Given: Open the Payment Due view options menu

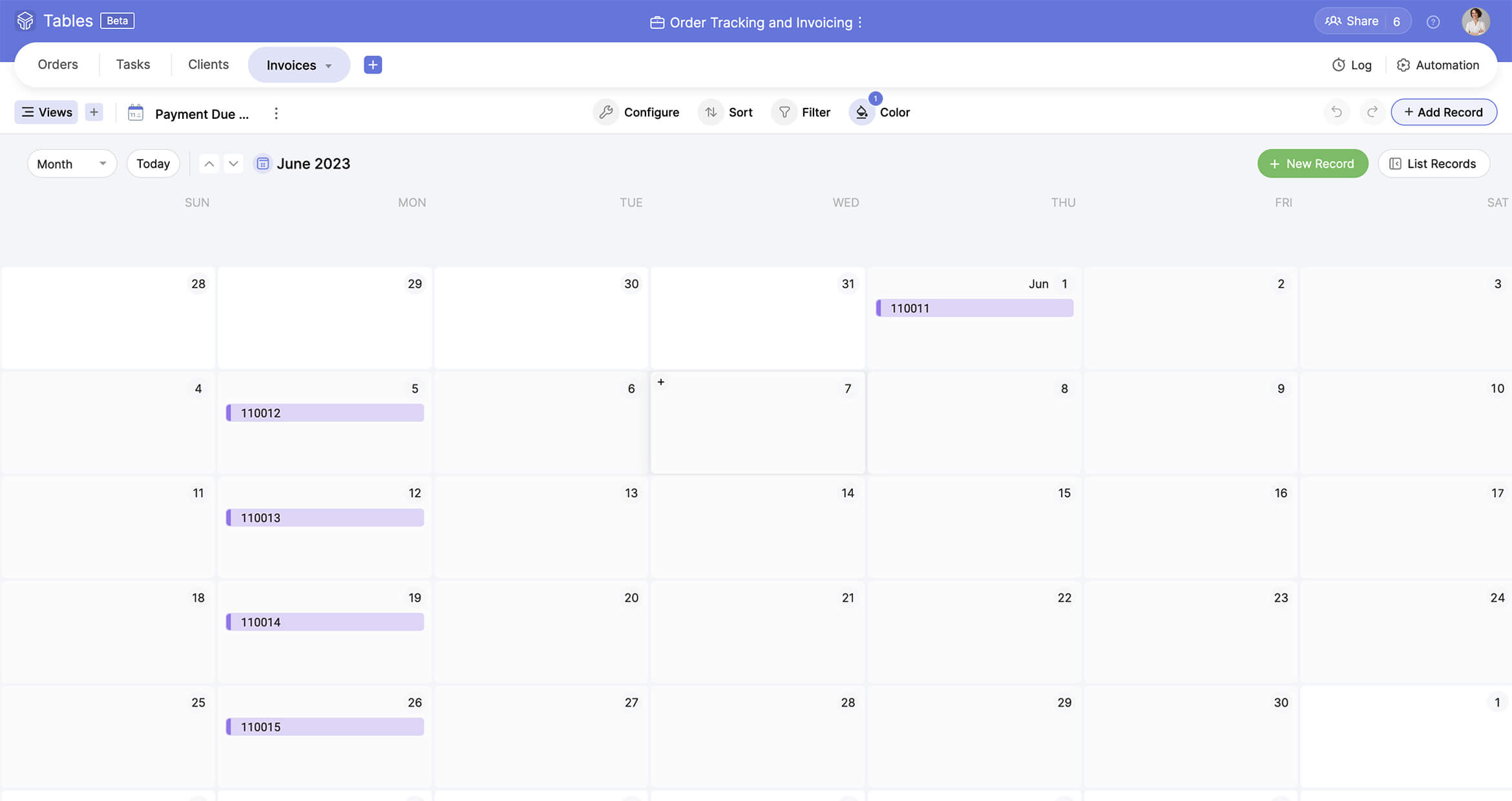Looking at the screenshot, I should point(276,114).
